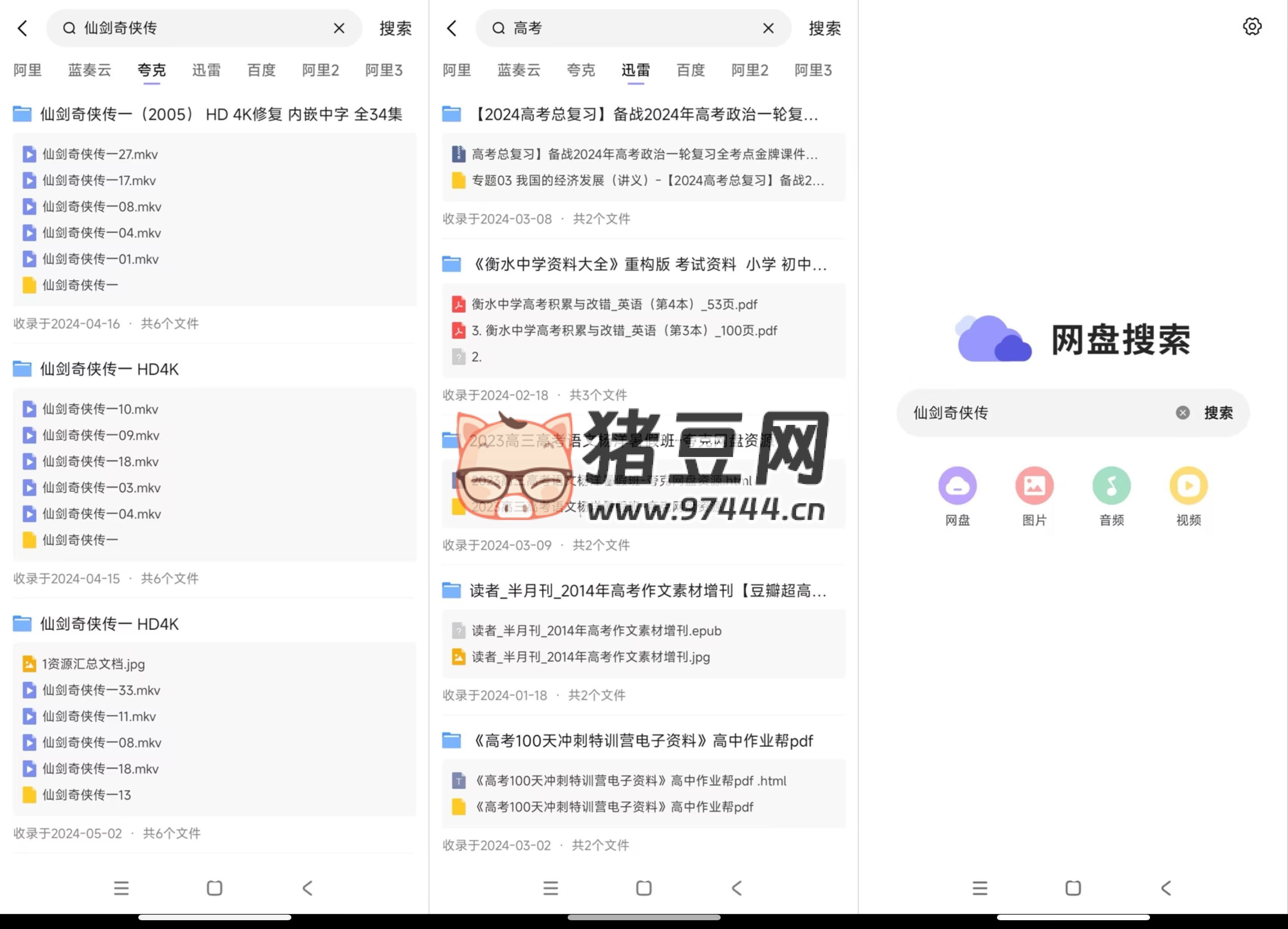Click 搜索 button beside 高考 top bar
Viewport: 1288px width, 929px height.
[825, 28]
